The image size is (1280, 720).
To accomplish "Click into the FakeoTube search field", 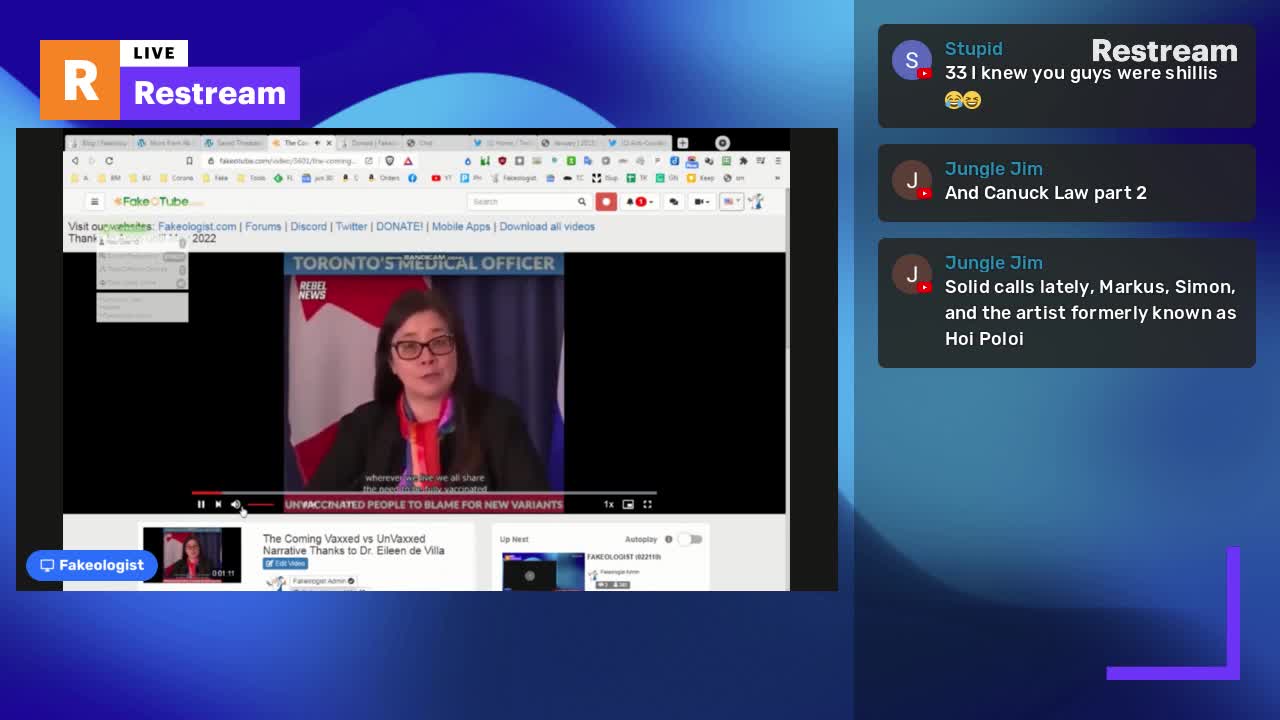I will (520, 201).
